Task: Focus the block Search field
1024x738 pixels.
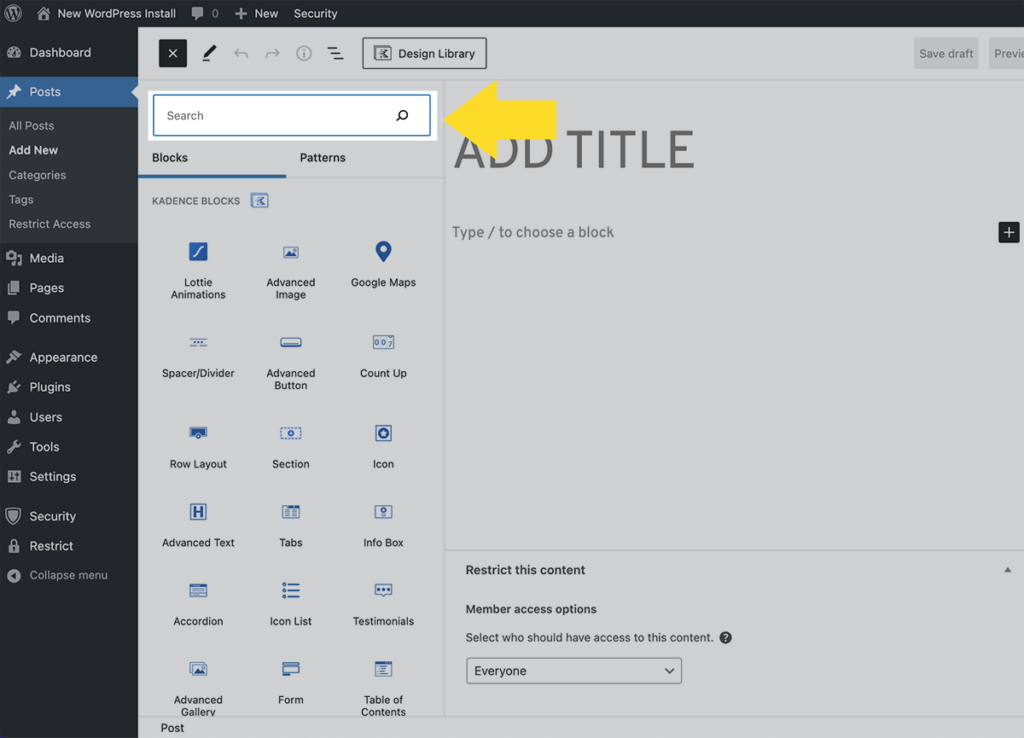Action: tap(291, 116)
